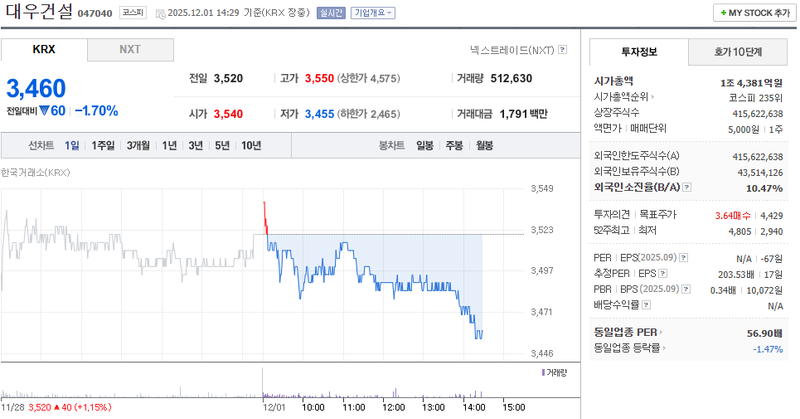Click the 실시간 badge button
800x419 pixels.
[x=331, y=13]
